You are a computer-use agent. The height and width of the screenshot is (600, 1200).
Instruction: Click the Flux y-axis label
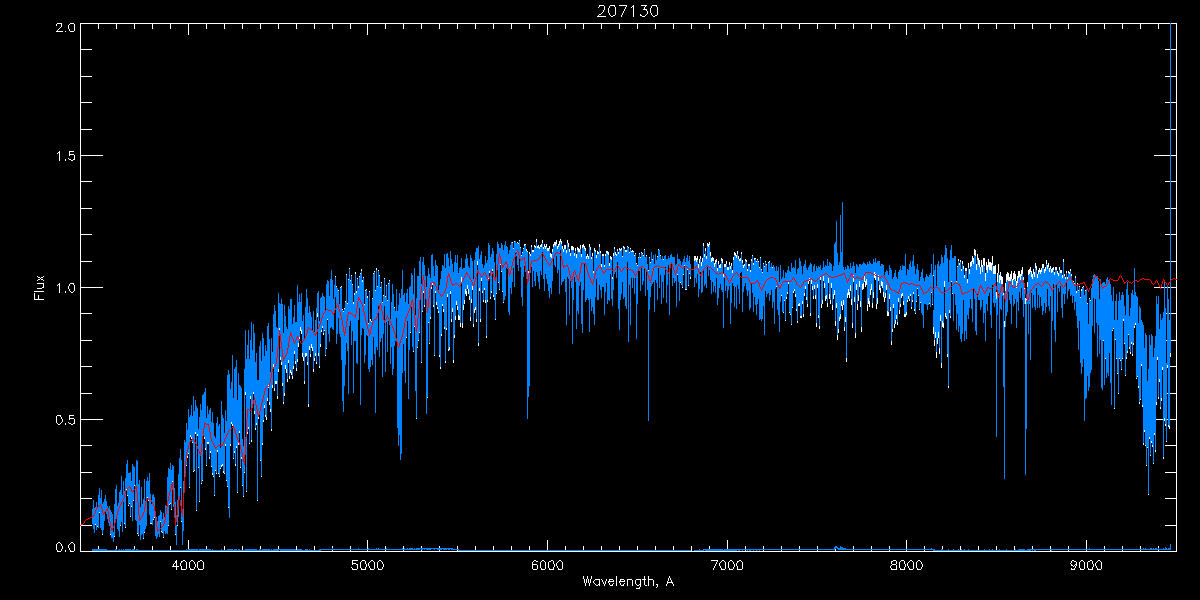point(40,287)
